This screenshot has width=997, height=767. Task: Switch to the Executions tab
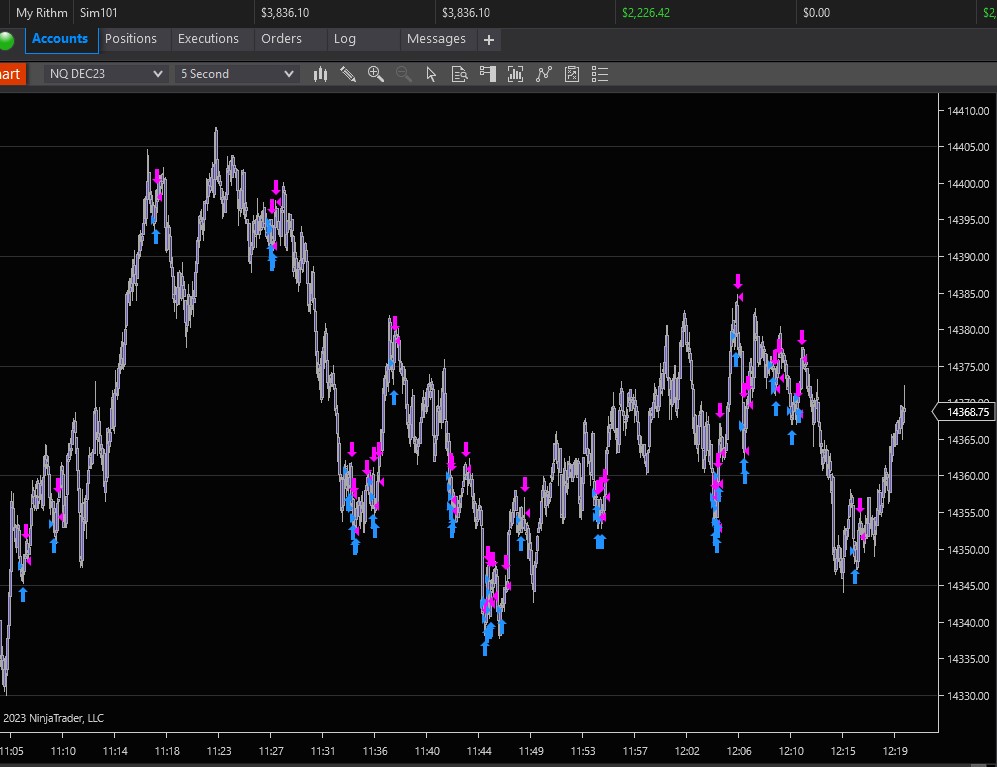click(x=208, y=39)
